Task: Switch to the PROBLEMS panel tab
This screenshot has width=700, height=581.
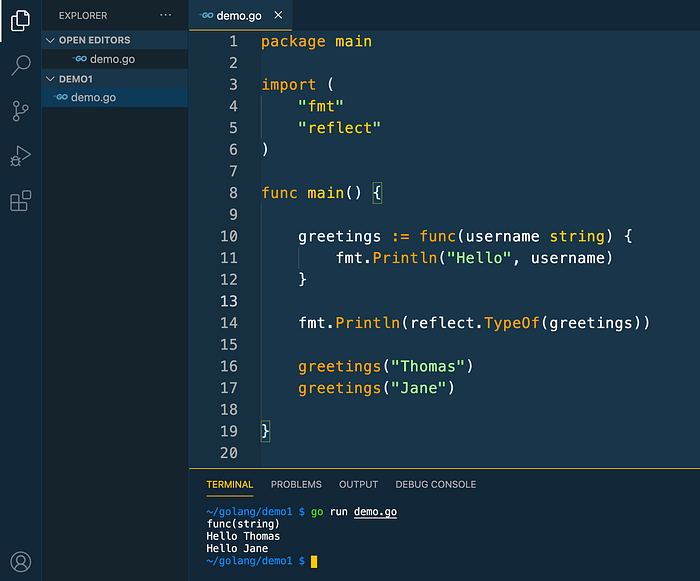Action: pyautogui.click(x=296, y=485)
